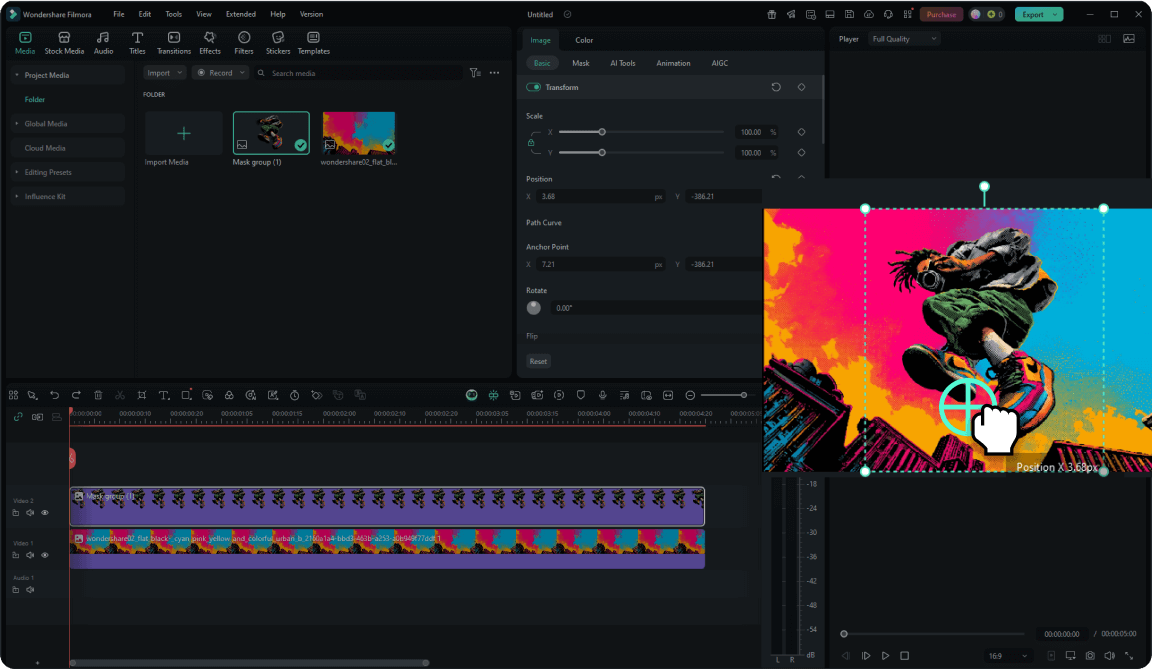The image size is (1152, 669).
Task: Click the save project icon in title bar
Action: (849, 14)
